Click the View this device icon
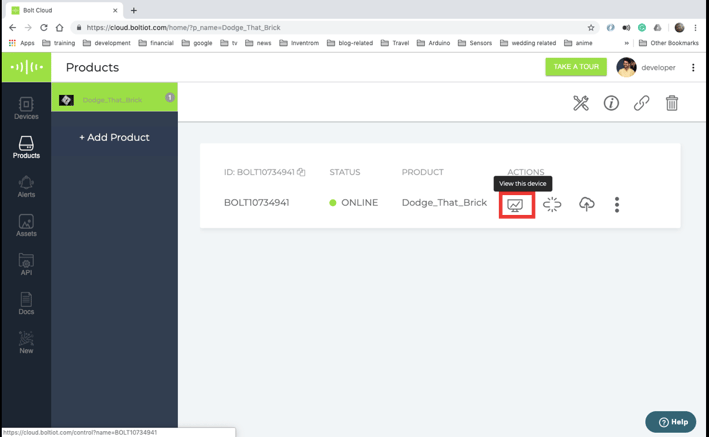The image size is (709, 437). point(515,205)
